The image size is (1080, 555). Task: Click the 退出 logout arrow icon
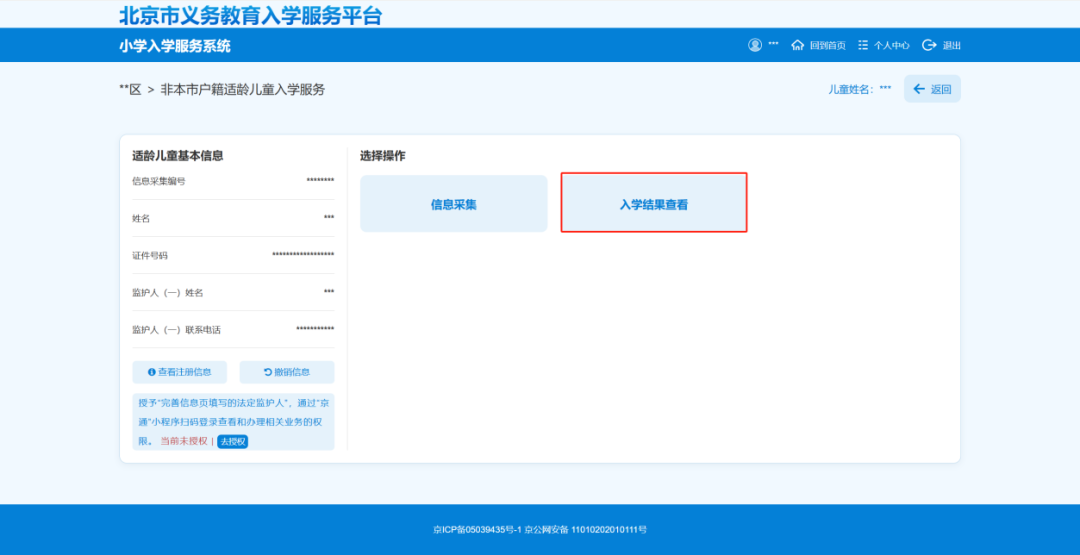[929, 45]
